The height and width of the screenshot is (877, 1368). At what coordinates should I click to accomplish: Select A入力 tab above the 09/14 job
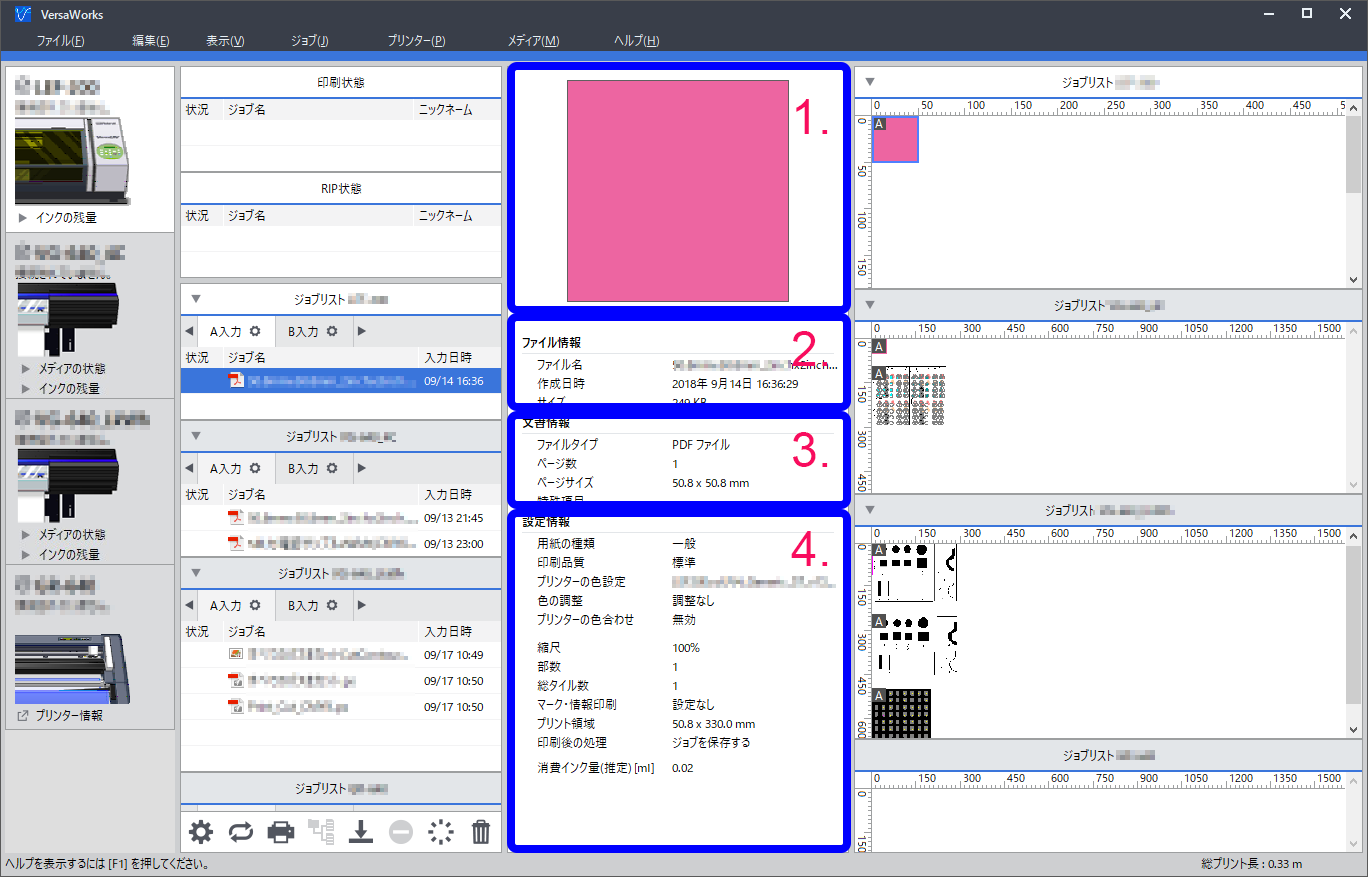[235, 331]
